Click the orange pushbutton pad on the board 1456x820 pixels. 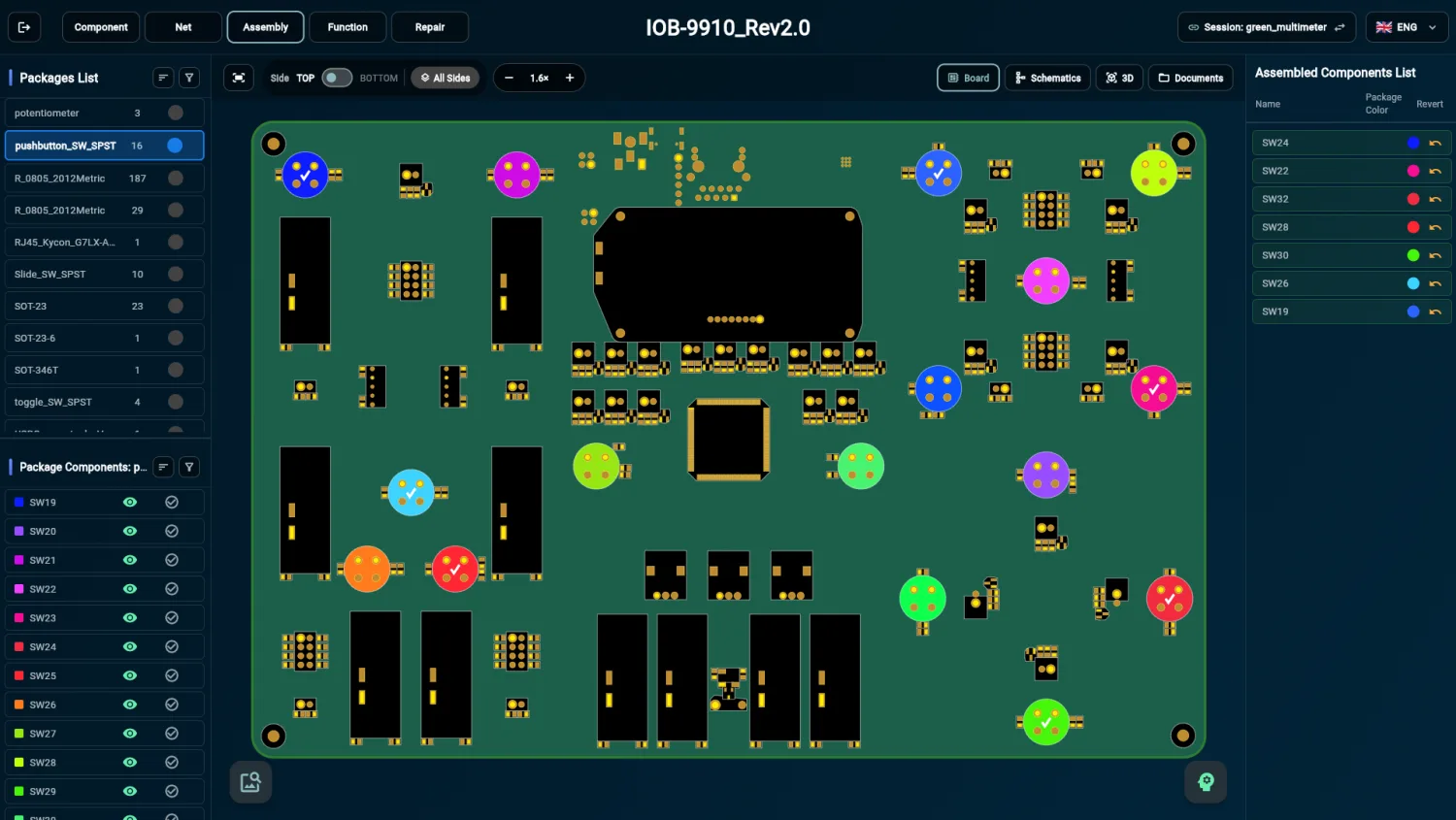pyautogui.click(x=367, y=570)
